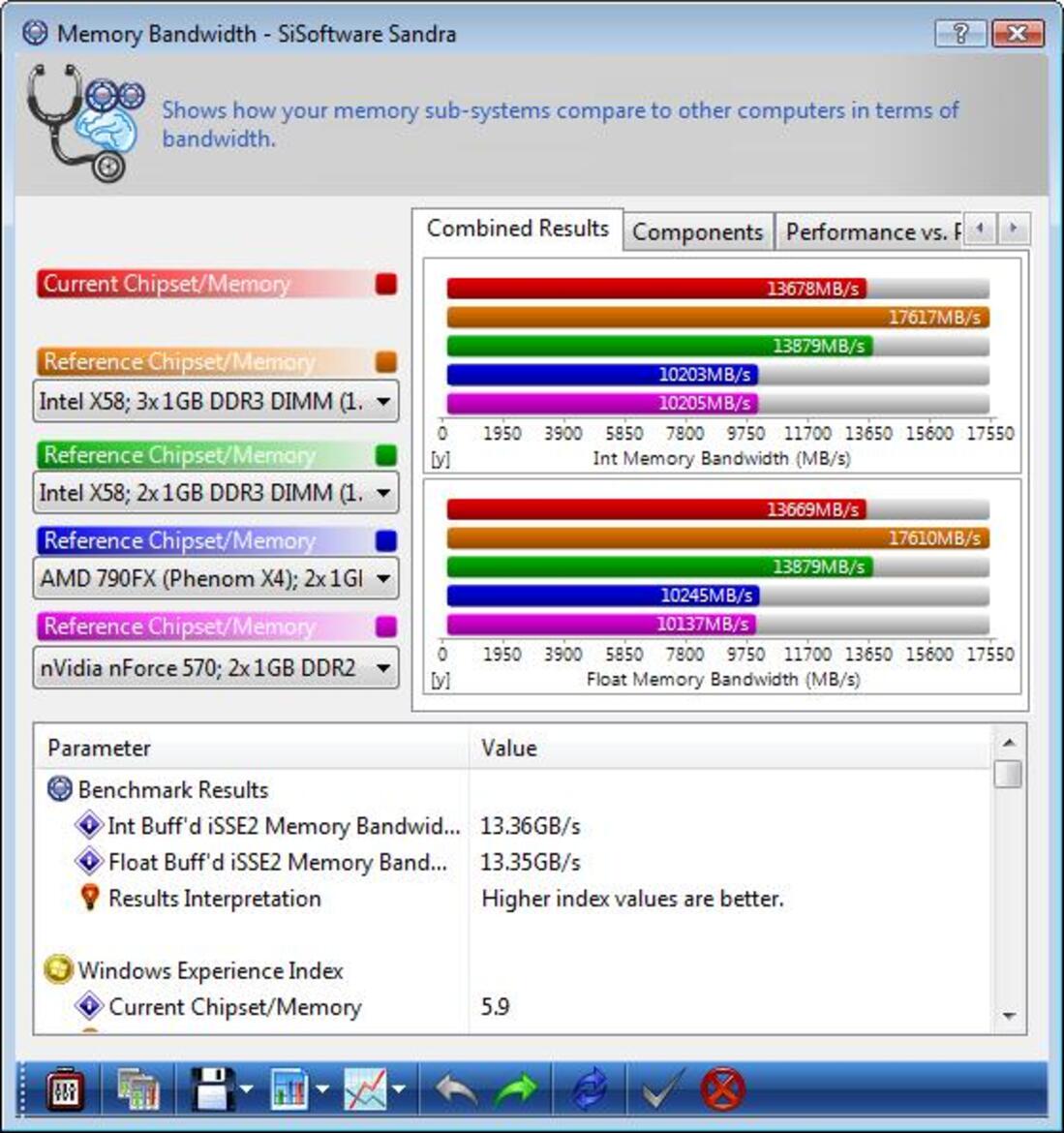Image resolution: width=1064 pixels, height=1133 pixels.
Task: Click the red 13669MB/s Float bandwidth bar
Action: [656, 509]
